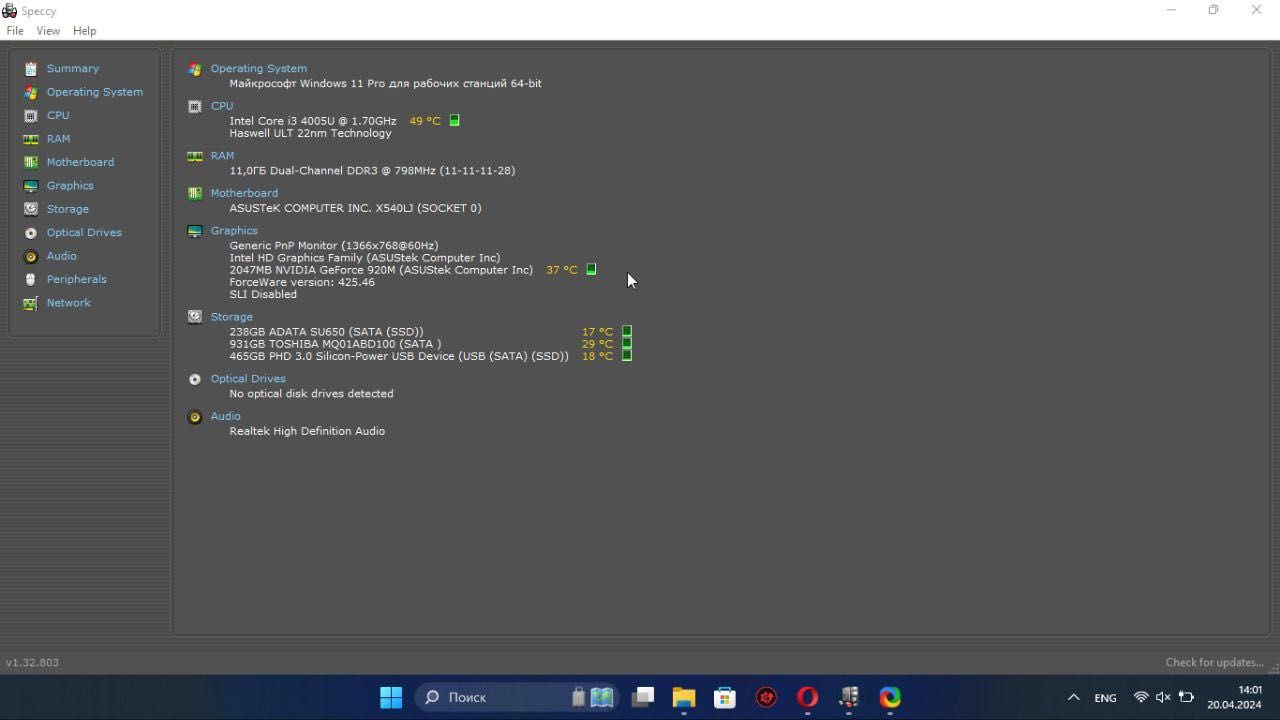Click the speaker icon beside Audio heading
The width and height of the screenshot is (1280, 720).
tap(194, 416)
